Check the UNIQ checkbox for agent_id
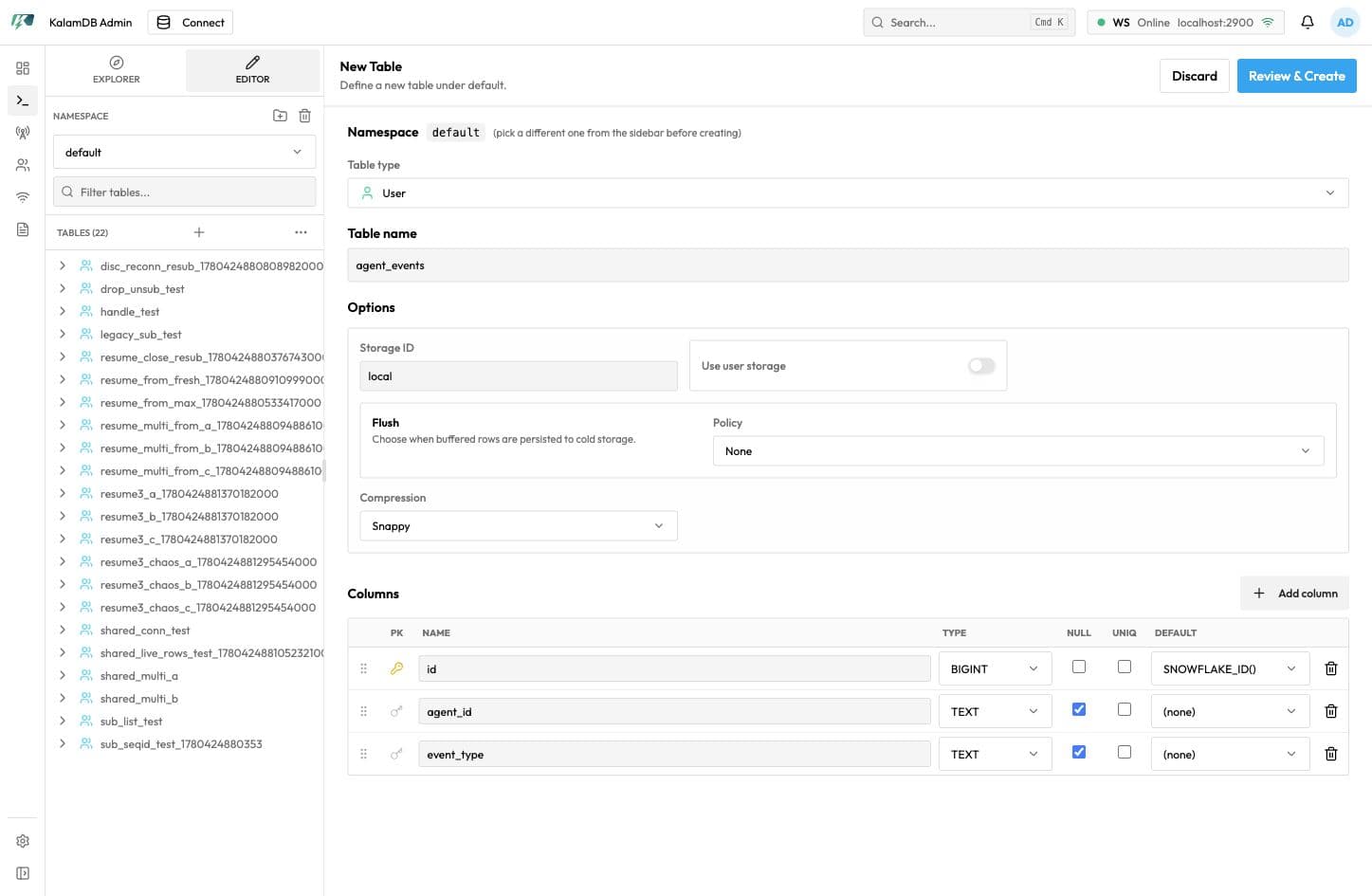Viewport: 1372px width, 896px height. (1125, 709)
